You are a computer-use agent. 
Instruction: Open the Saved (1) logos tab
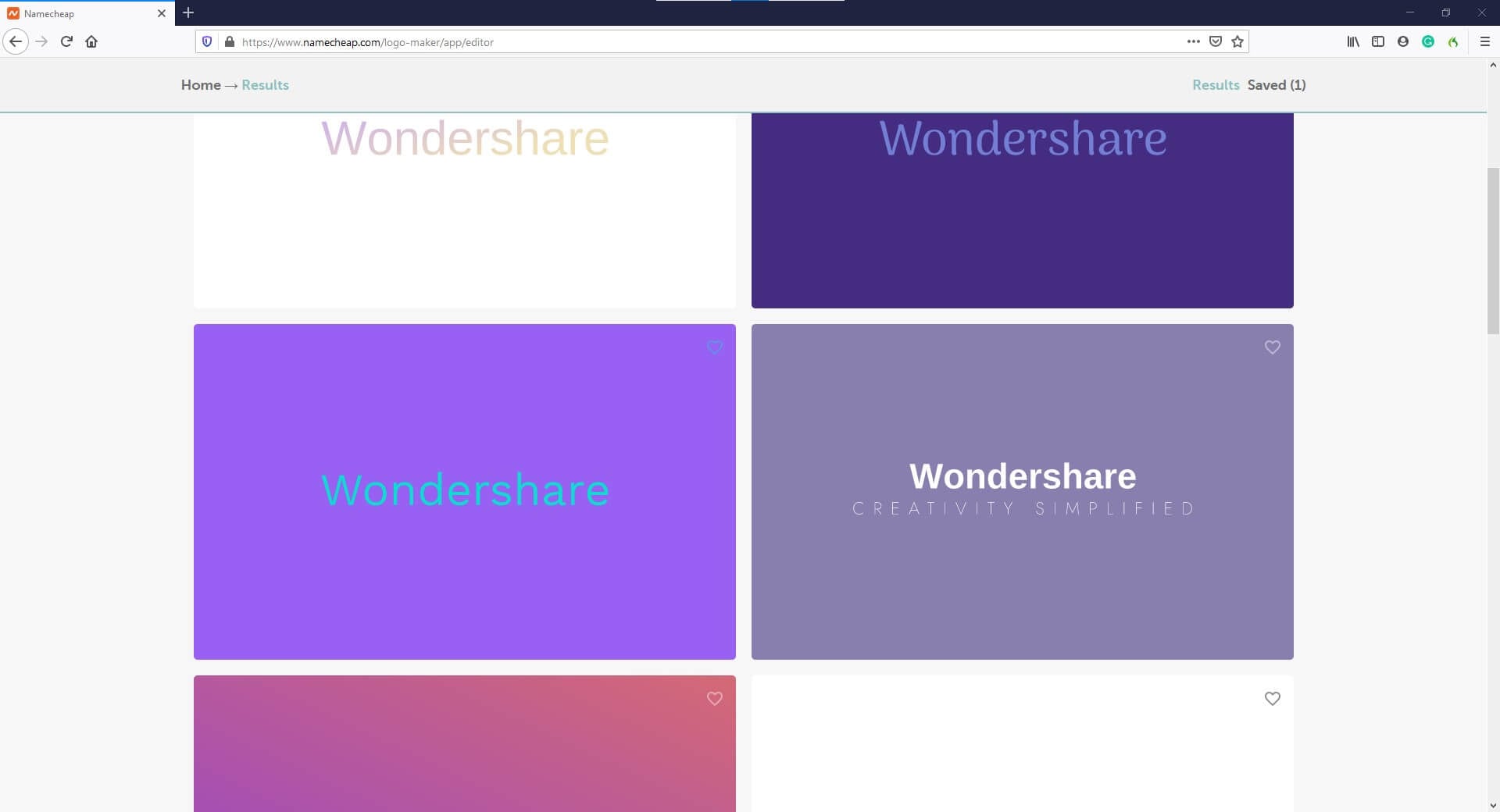[1277, 85]
